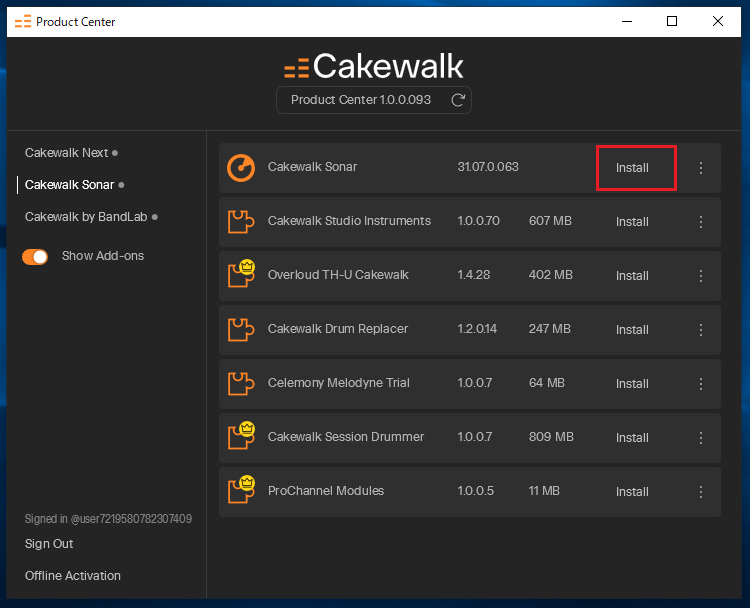Close the Product Center window
The image size is (750, 608).
pos(717,22)
